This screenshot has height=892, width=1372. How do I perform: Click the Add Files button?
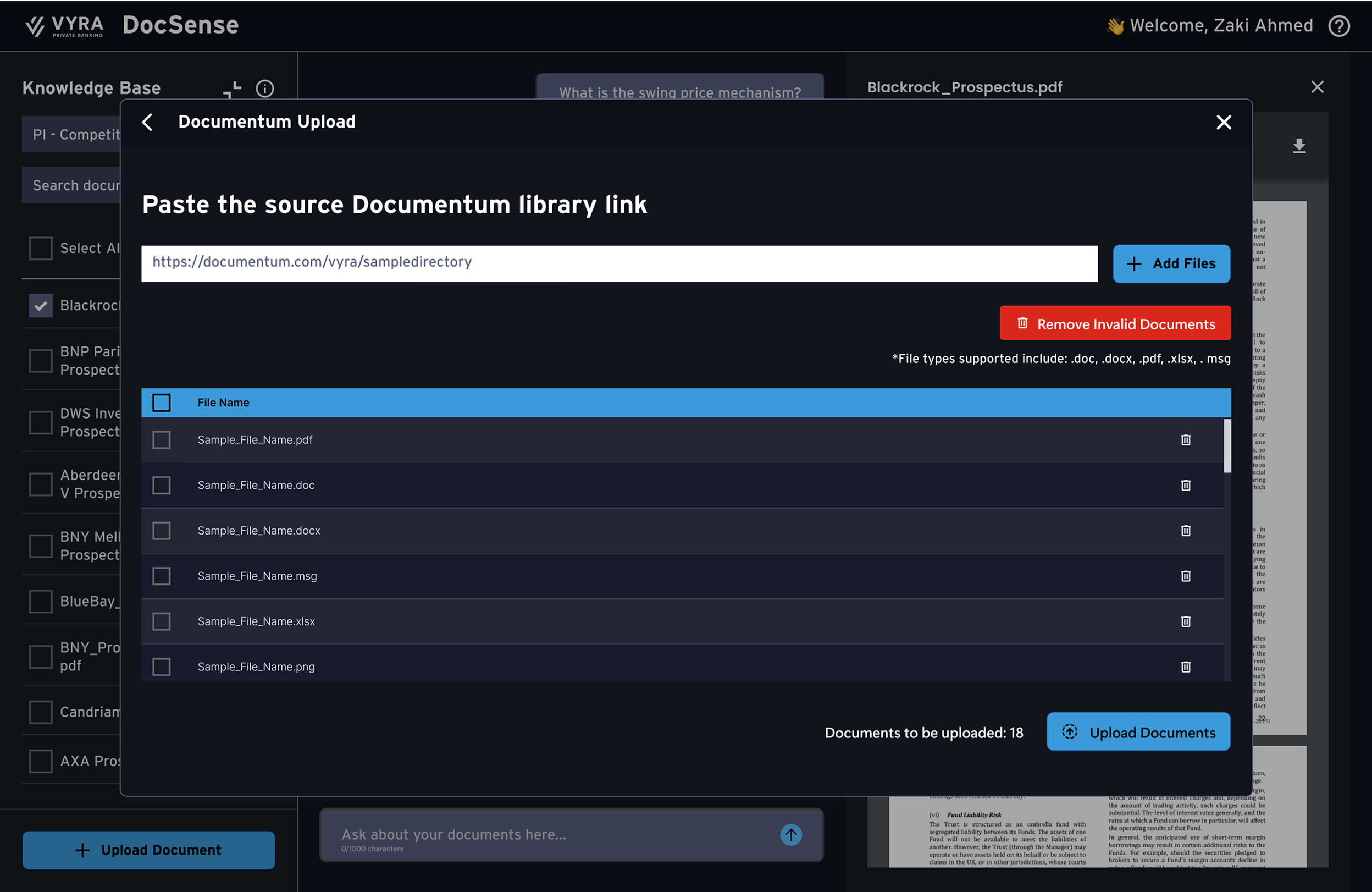click(x=1171, y=263)
